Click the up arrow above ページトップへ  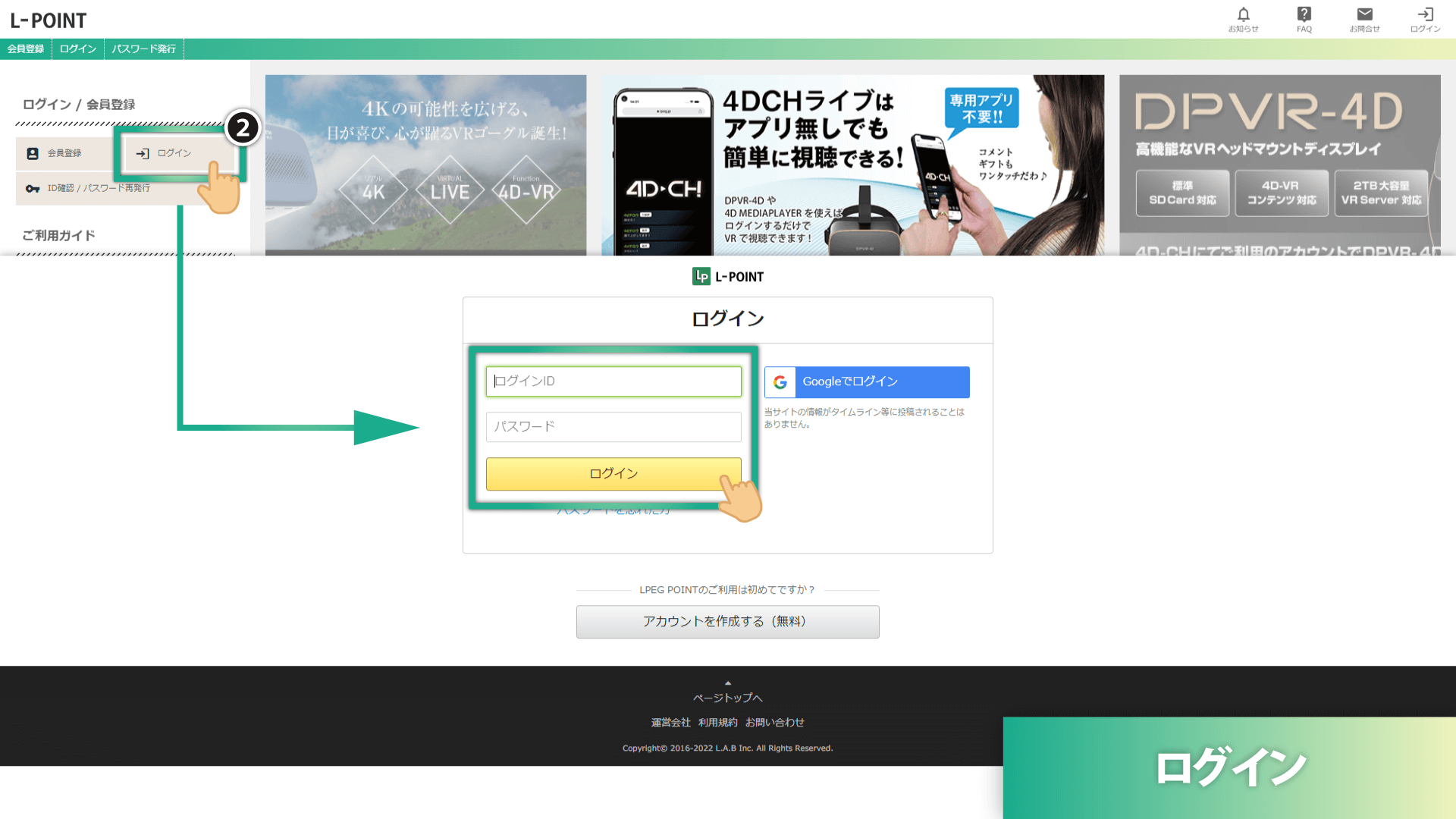coord(728,683)
